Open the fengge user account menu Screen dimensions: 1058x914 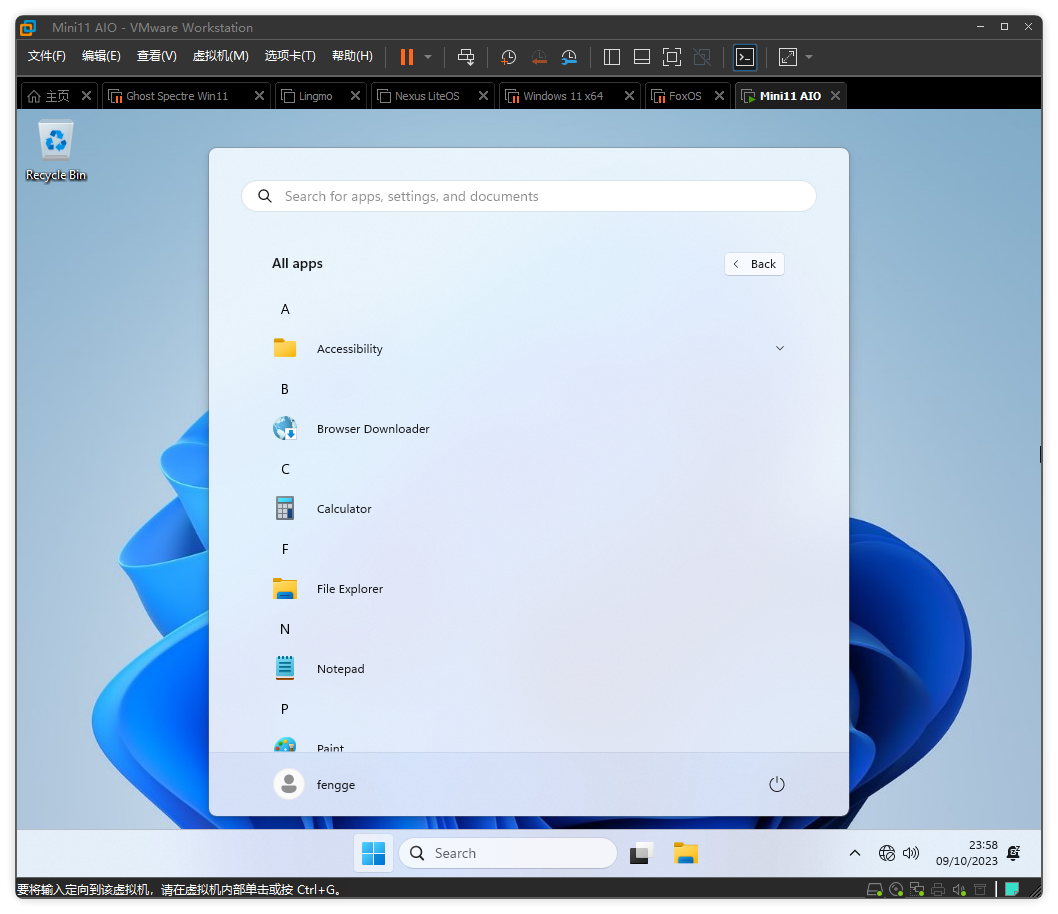tap(315, 784)
